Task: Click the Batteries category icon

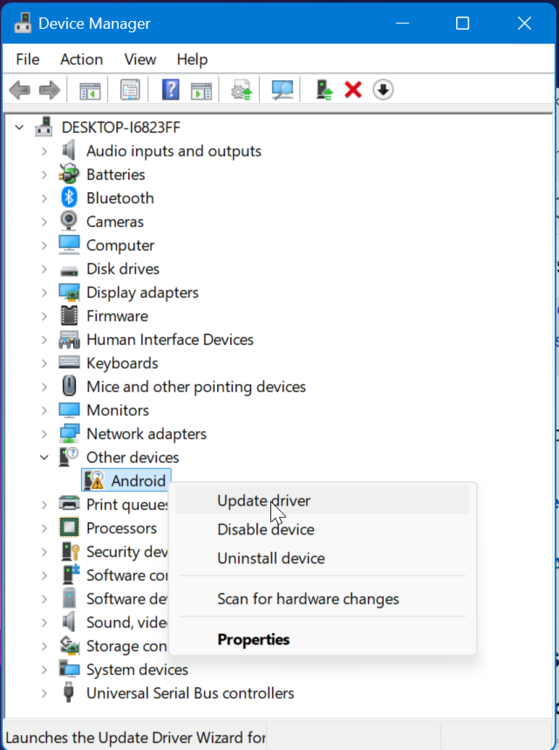Action: [69, 174]
